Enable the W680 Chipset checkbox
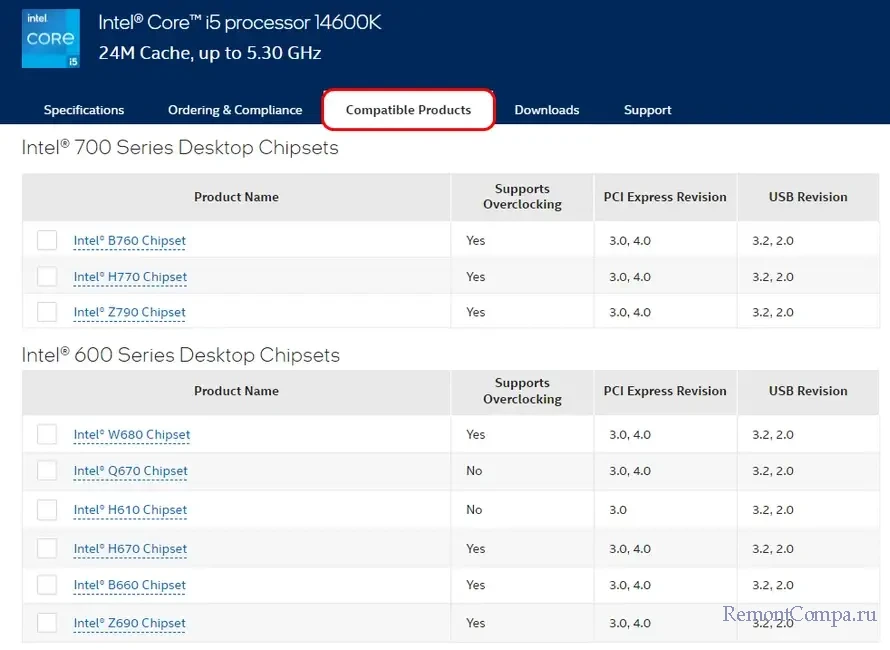Image resolution: width=890 pixels, height=650 pixels. 47,434
